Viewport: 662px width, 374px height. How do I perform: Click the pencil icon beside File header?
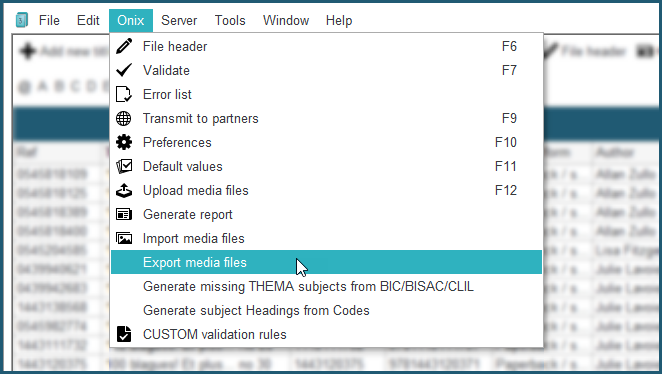pos(124,46)
